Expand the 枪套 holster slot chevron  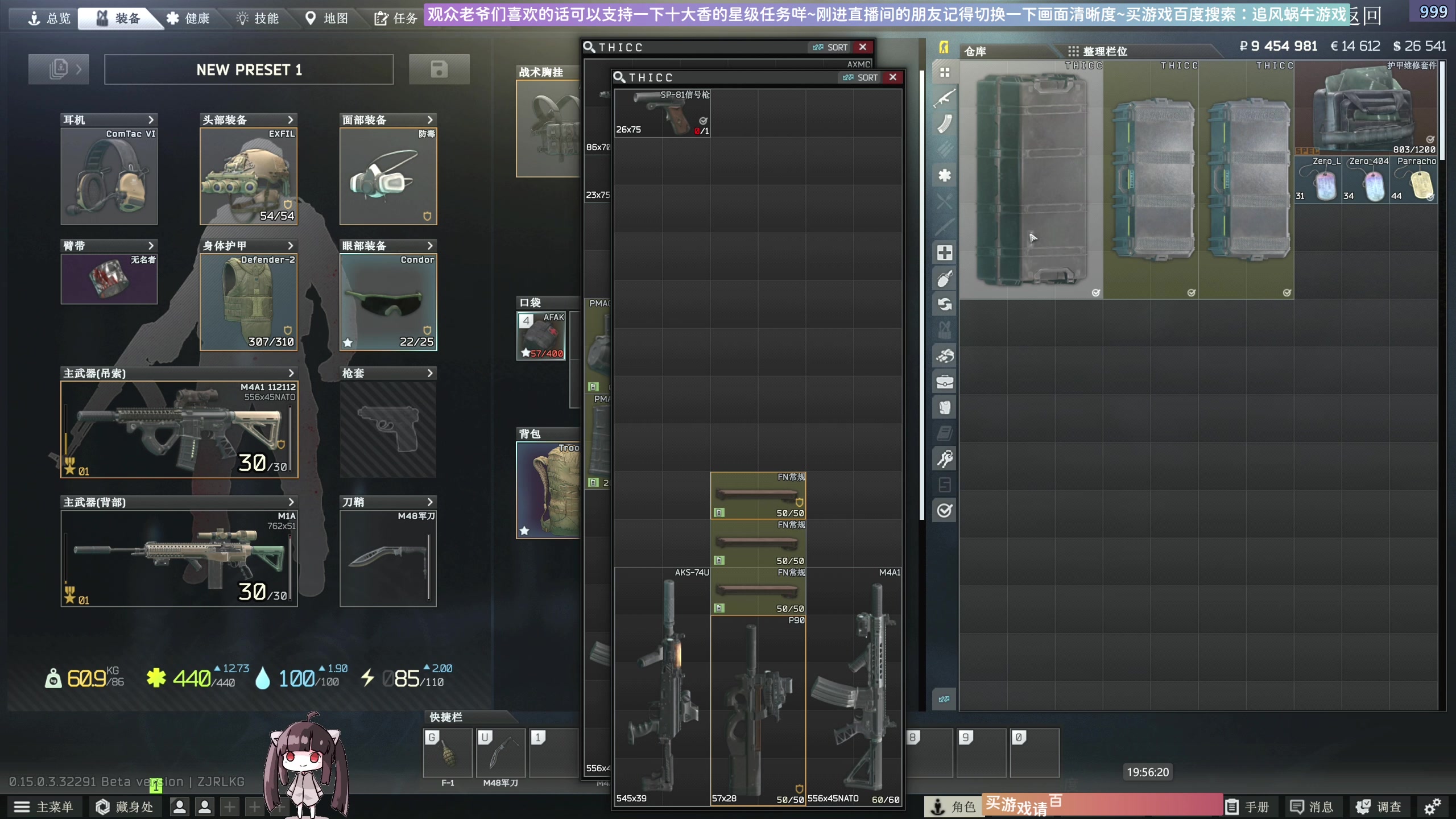pos(430,373)
